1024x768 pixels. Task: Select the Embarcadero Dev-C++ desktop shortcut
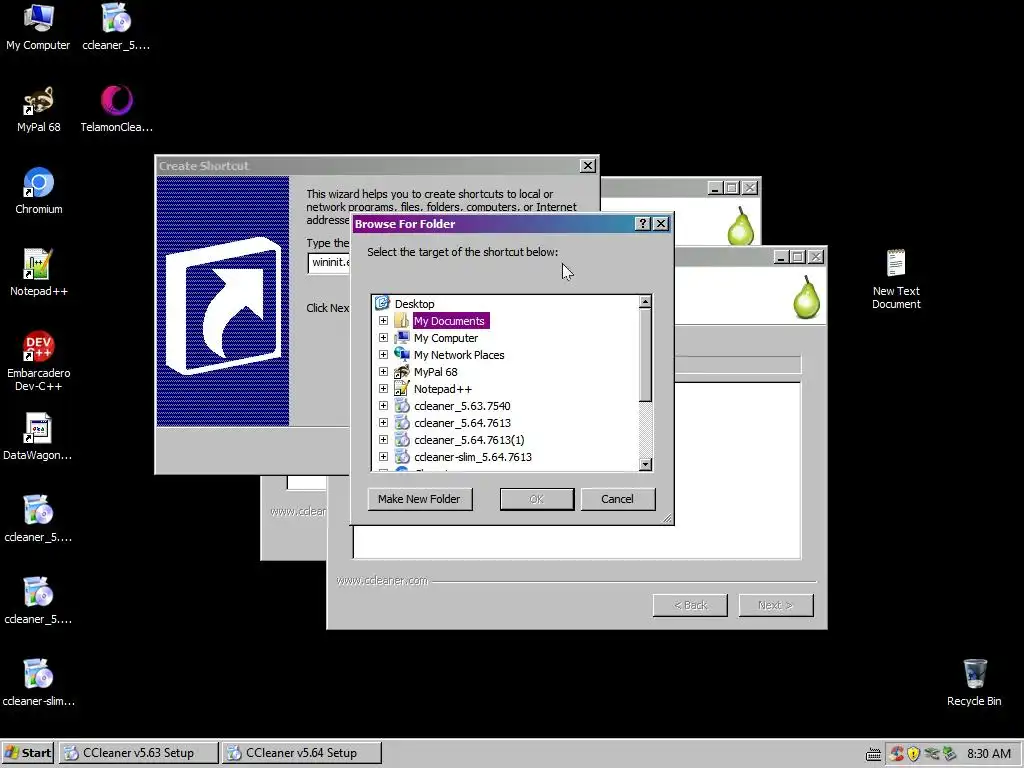tap(39, 362)
